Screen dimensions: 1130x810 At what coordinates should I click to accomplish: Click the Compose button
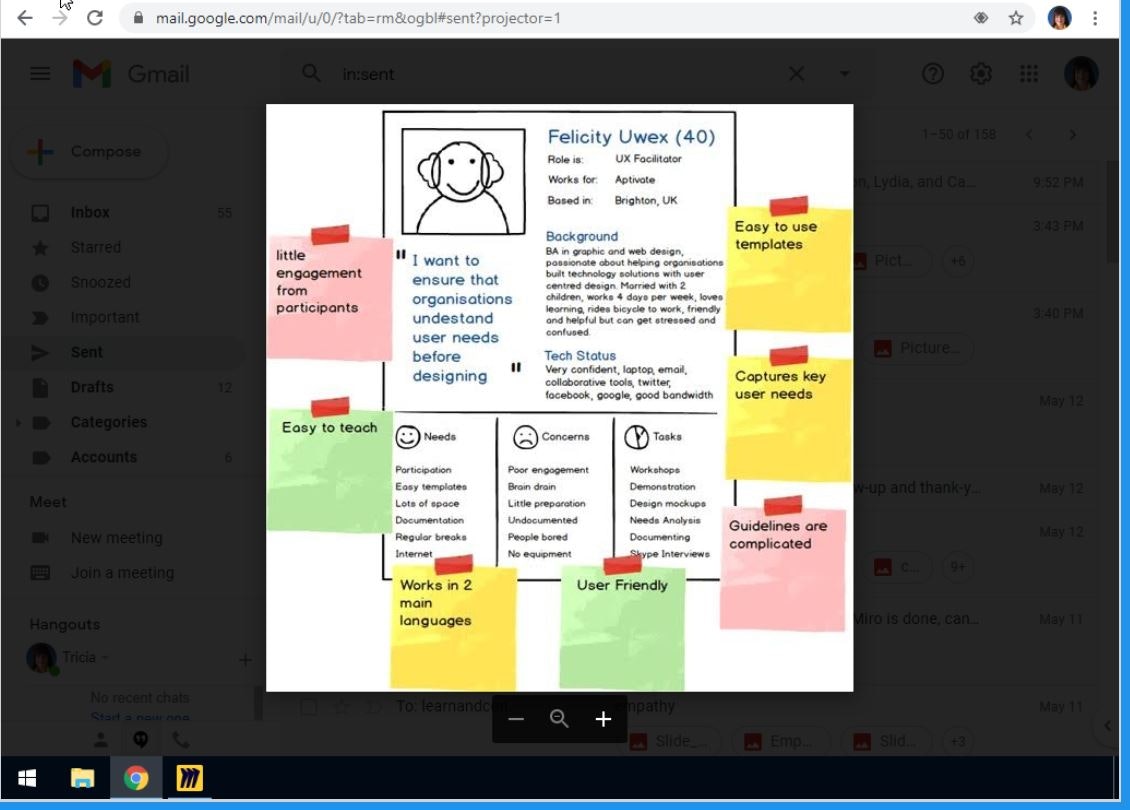coord(90,152)
